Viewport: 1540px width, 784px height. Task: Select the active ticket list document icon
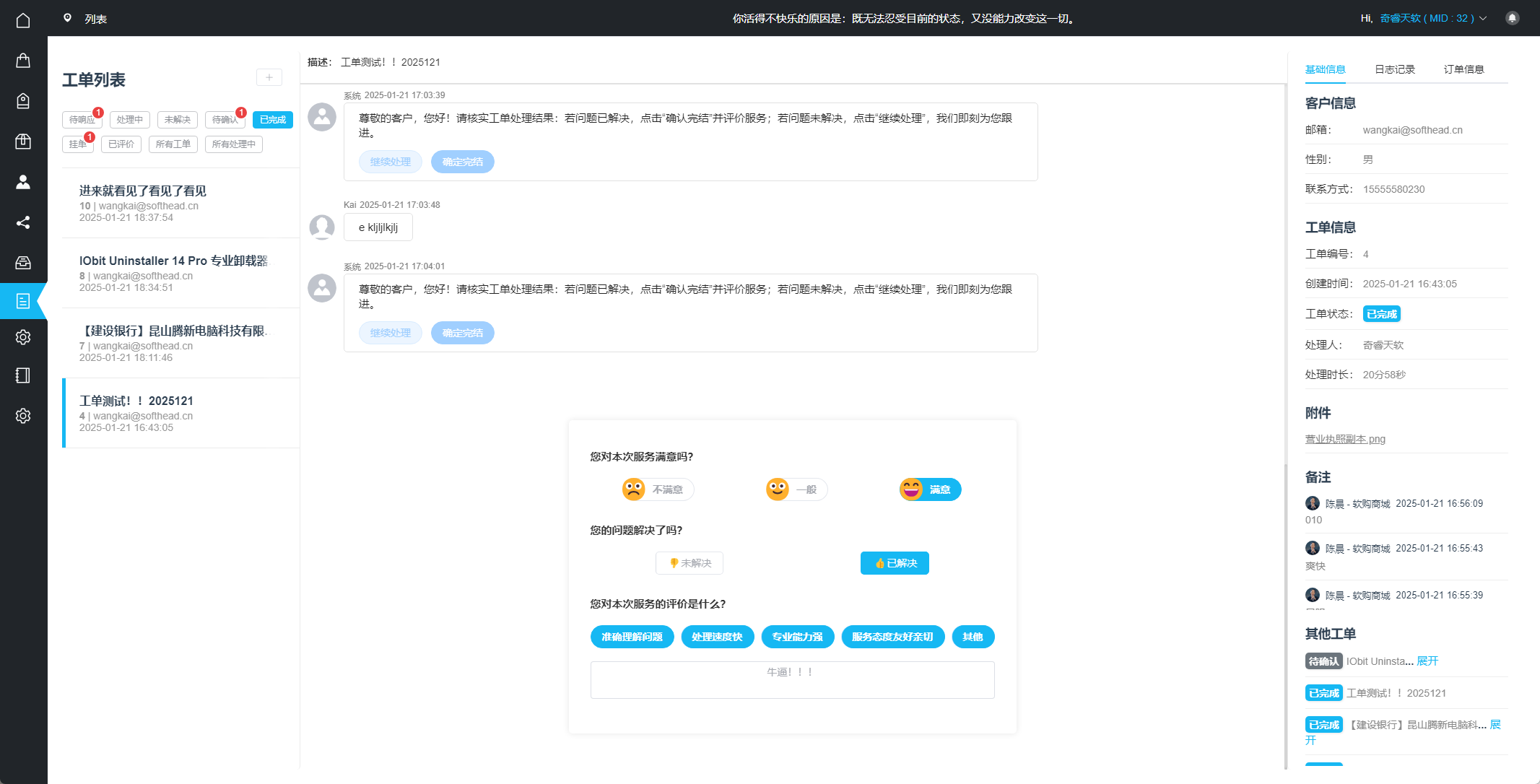pyautogui.click(x=23, y=301)
